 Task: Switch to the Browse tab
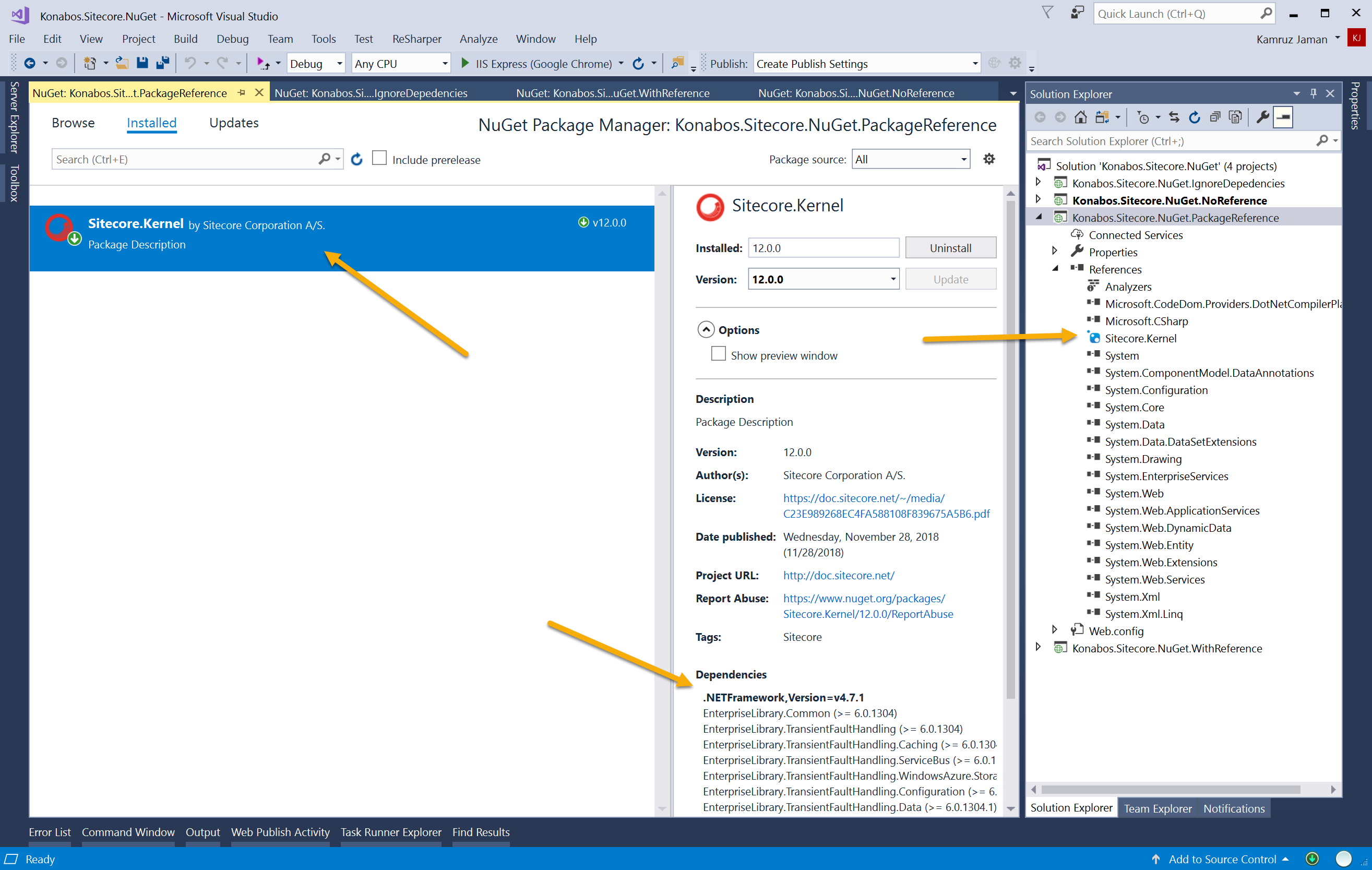coord(73,123)
